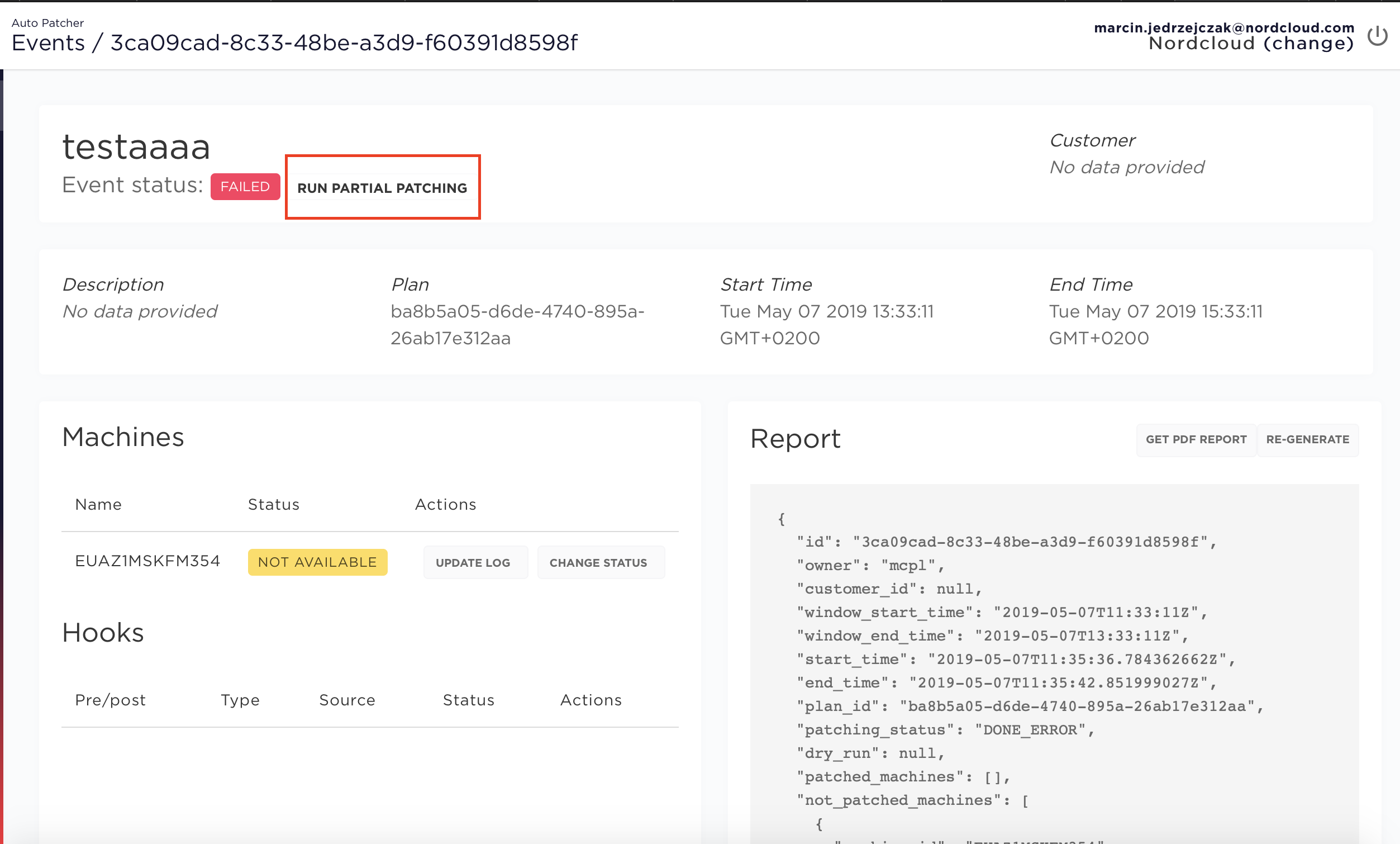Click the "window_start_time" report line
The height and width of the screenshot is (844, 1400).
pos(1002,612)
